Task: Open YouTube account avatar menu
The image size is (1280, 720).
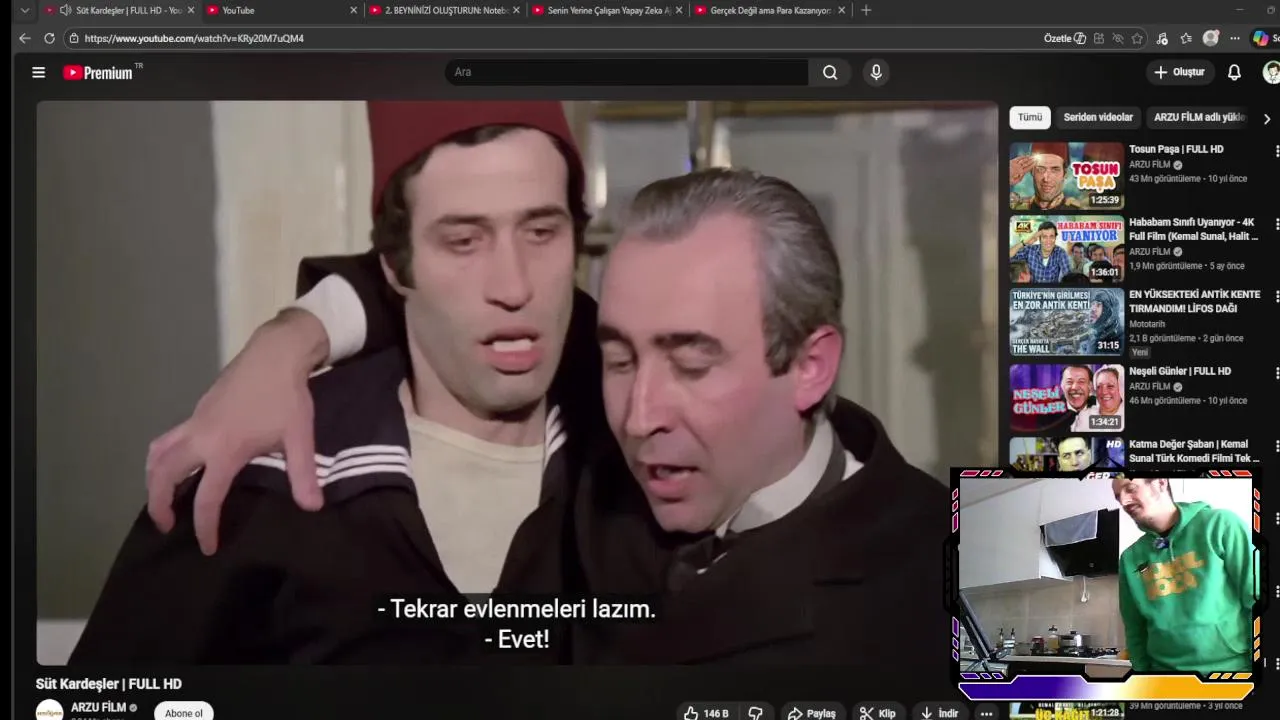Action: [x=1272, y=72]
